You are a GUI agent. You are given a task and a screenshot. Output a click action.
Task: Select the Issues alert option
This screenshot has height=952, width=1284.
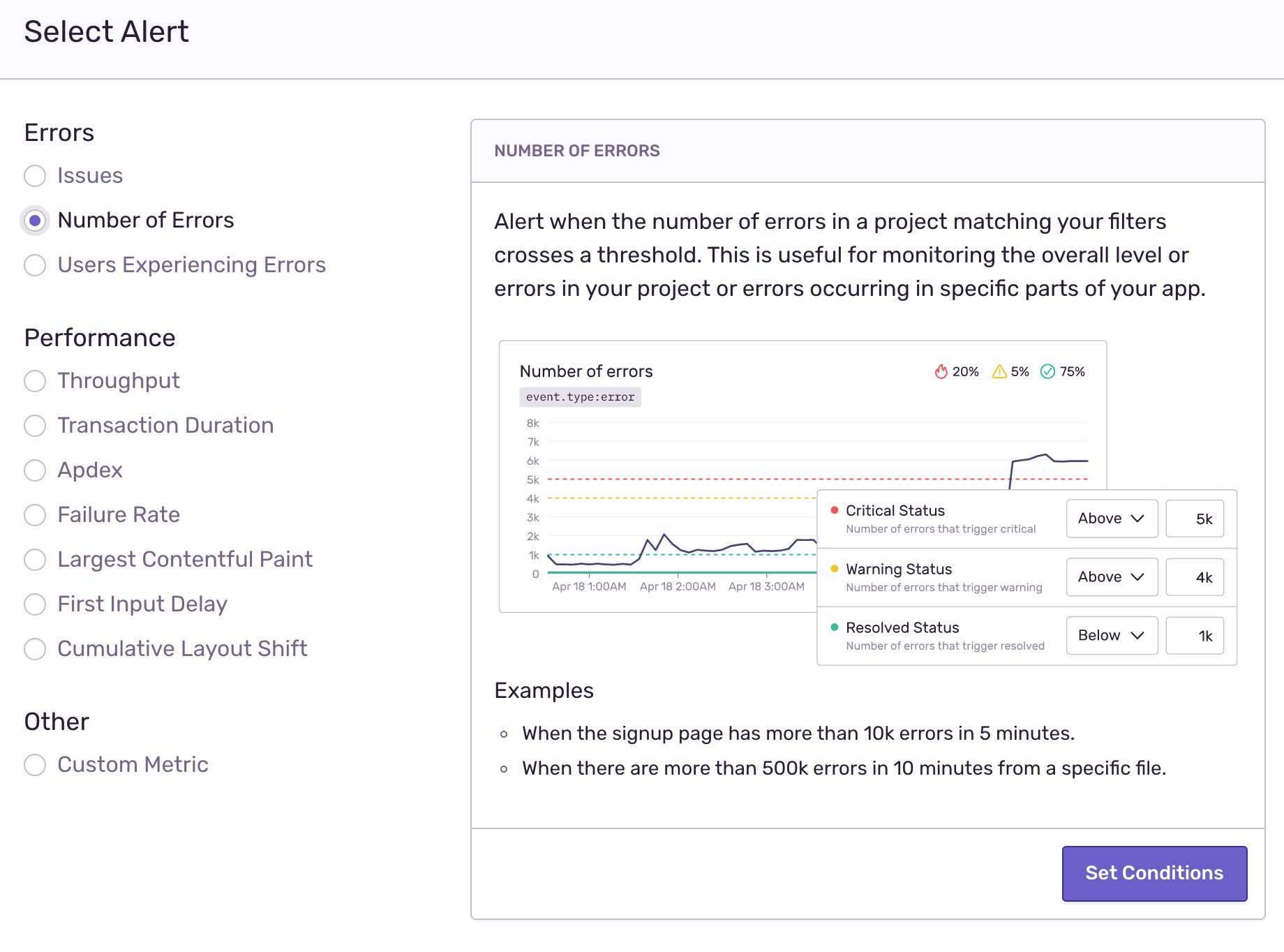pos(35,176)
